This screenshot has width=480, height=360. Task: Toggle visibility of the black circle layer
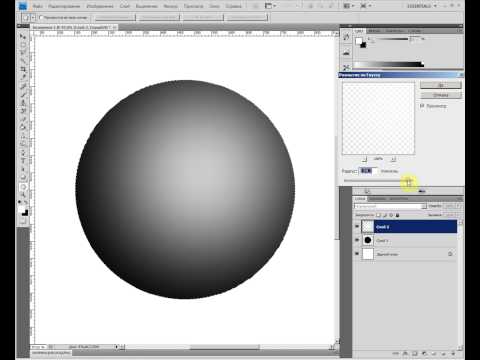[x=357, y=240]
